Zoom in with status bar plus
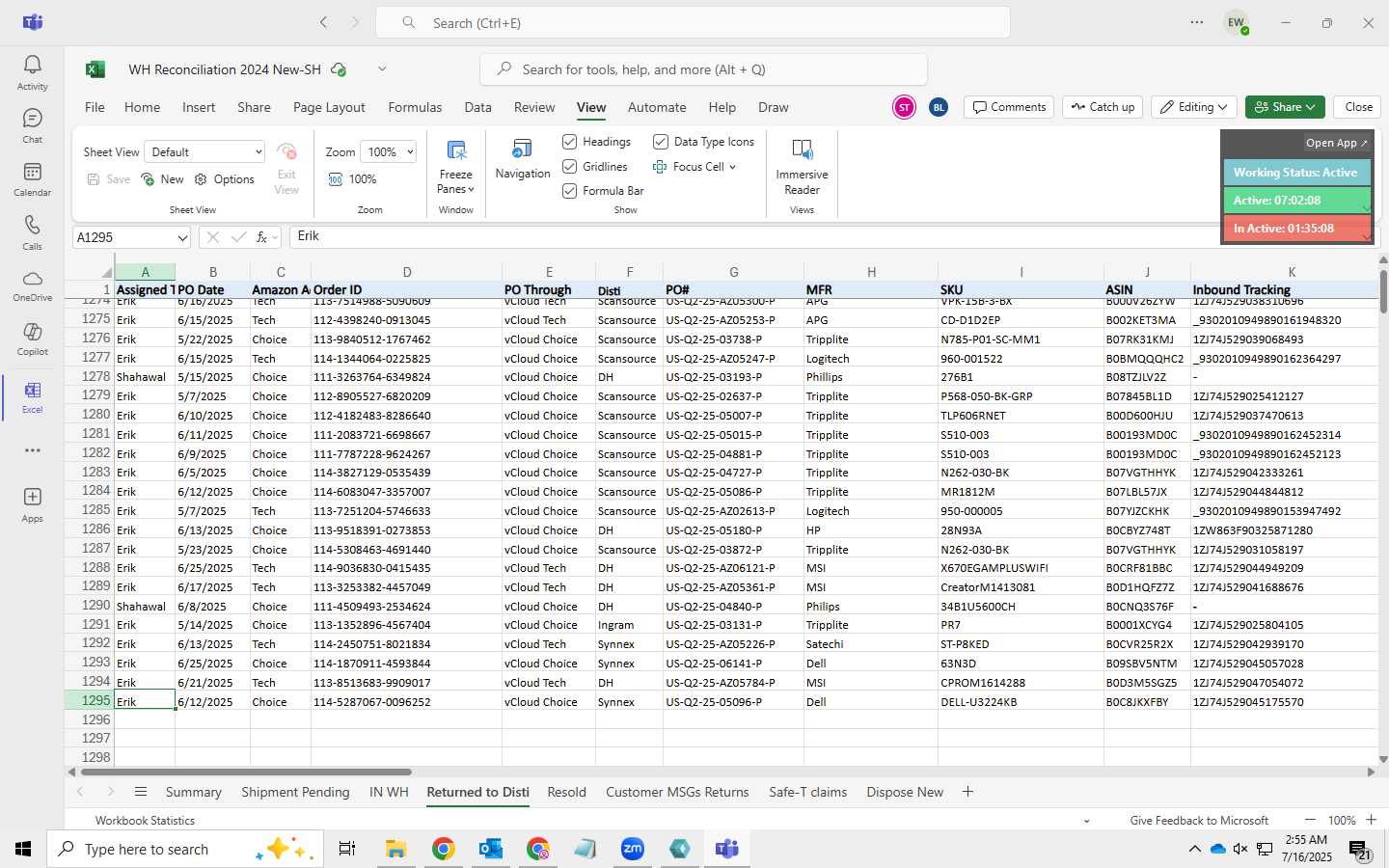The width and height of the screenshot is (1389, 868). pos(1371,820)
